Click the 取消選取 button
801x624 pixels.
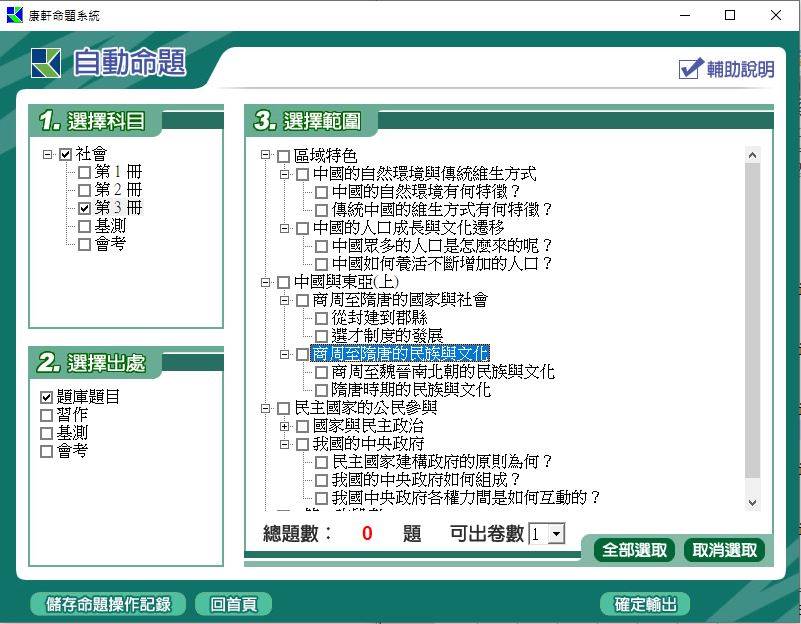click(x=724, y=550)
